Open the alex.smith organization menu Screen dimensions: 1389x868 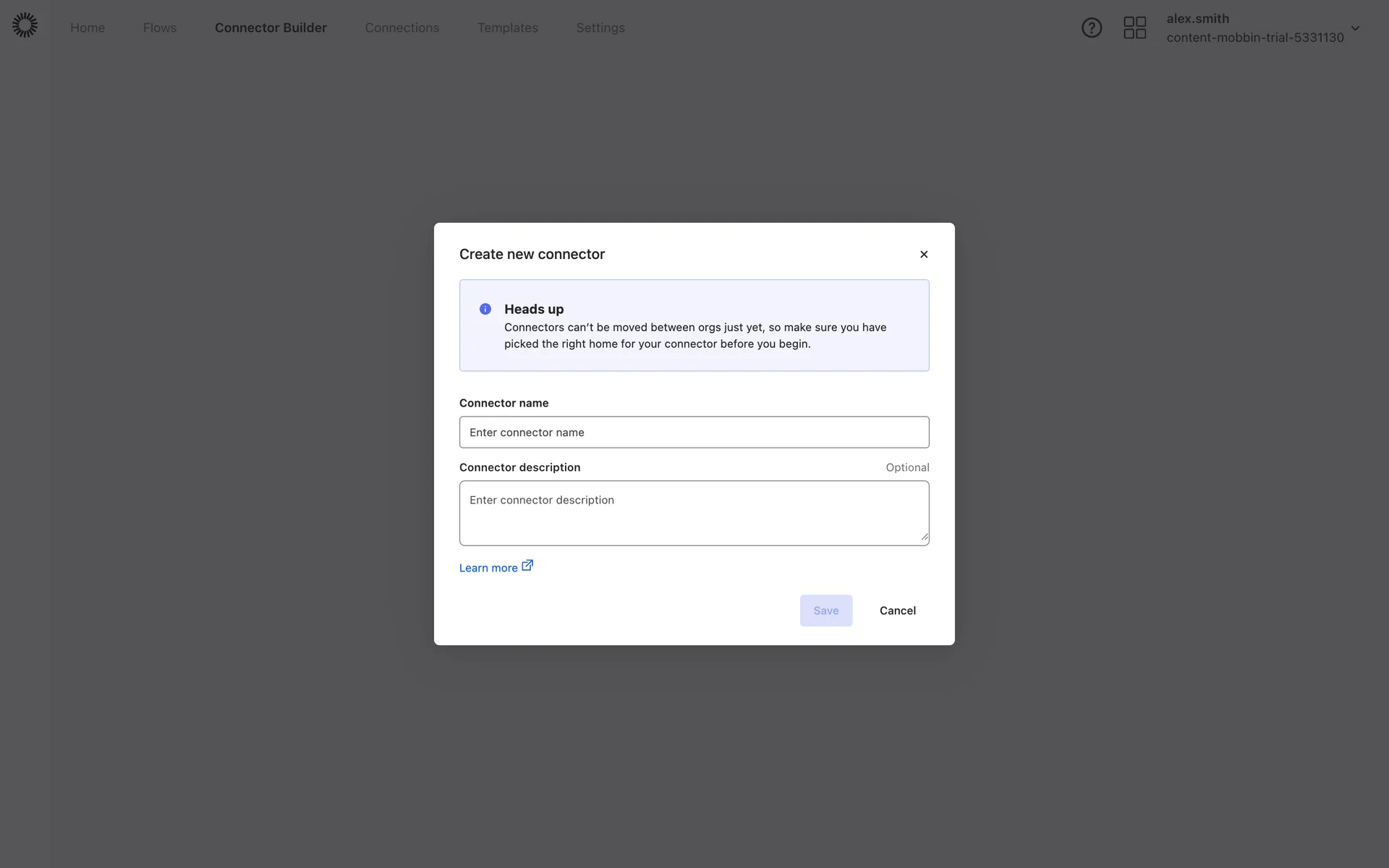click(1254, 28)
